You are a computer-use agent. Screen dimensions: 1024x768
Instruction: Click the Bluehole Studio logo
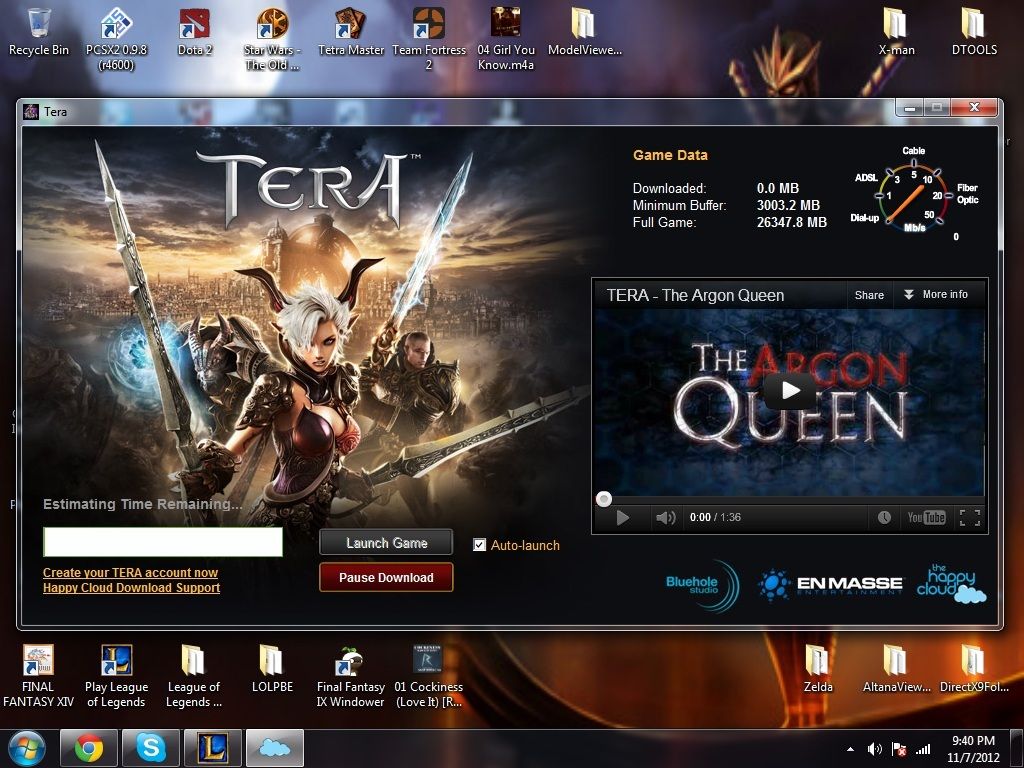[702, 584]
